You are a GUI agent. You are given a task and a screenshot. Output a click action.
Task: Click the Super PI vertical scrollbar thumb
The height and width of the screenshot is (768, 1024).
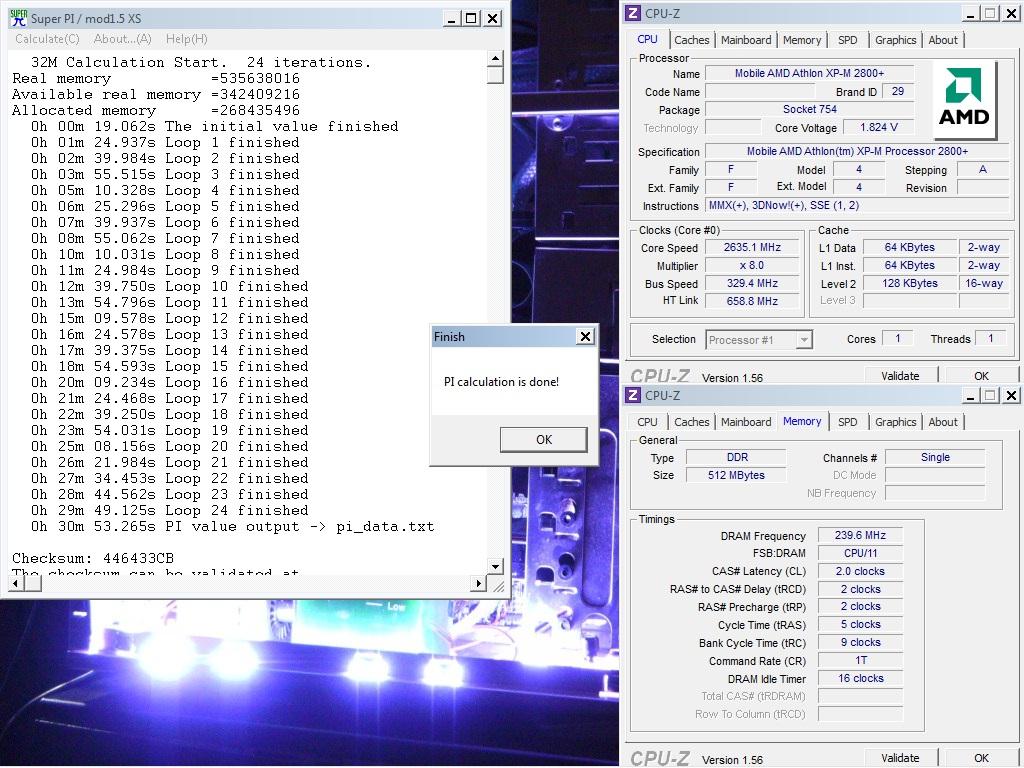(495, 75)
